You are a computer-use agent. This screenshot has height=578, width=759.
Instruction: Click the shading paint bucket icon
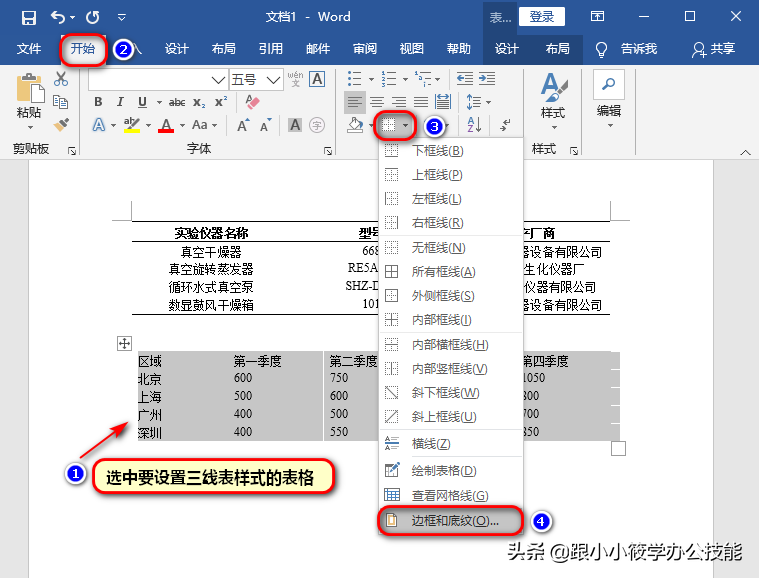[x=355, y=125]
